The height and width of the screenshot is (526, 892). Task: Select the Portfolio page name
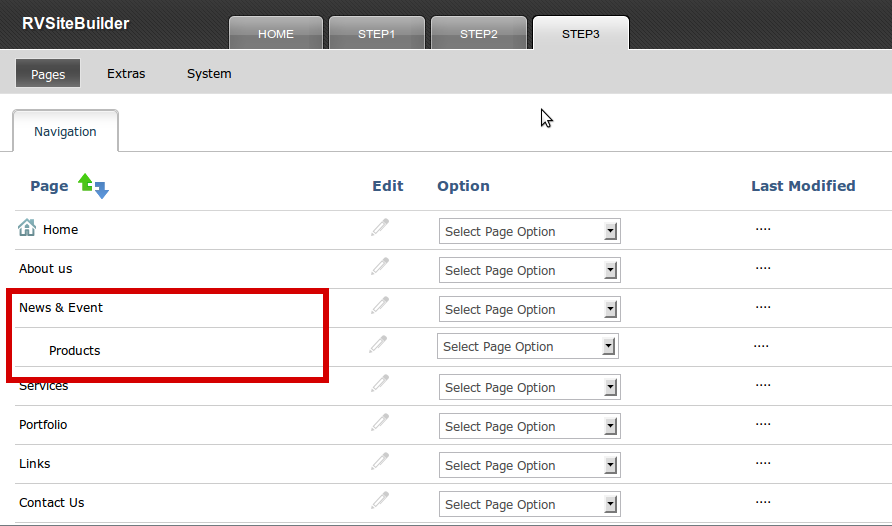[43, 425]
